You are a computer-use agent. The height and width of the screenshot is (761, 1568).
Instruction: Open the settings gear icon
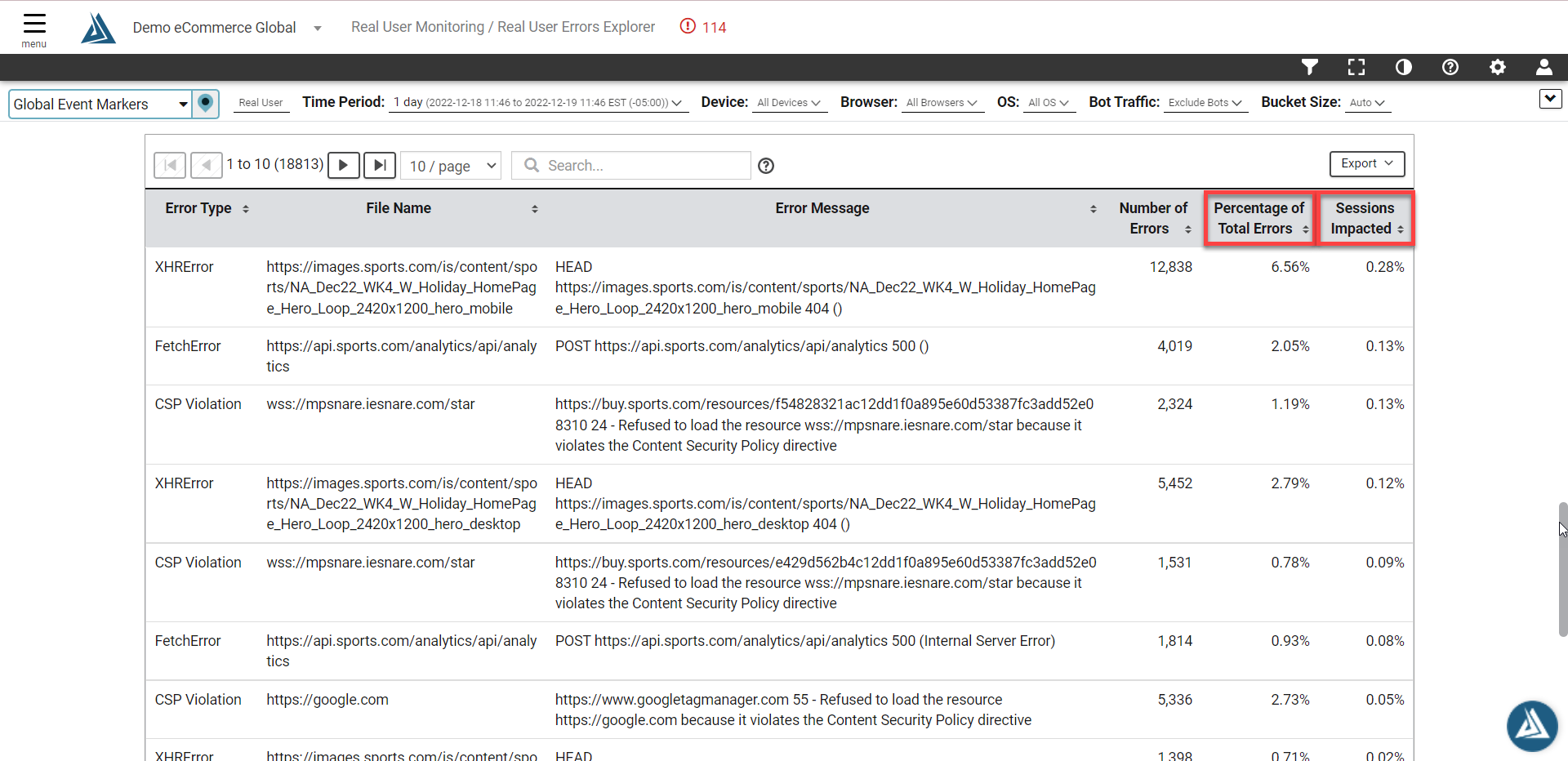tap(1498, 67)
